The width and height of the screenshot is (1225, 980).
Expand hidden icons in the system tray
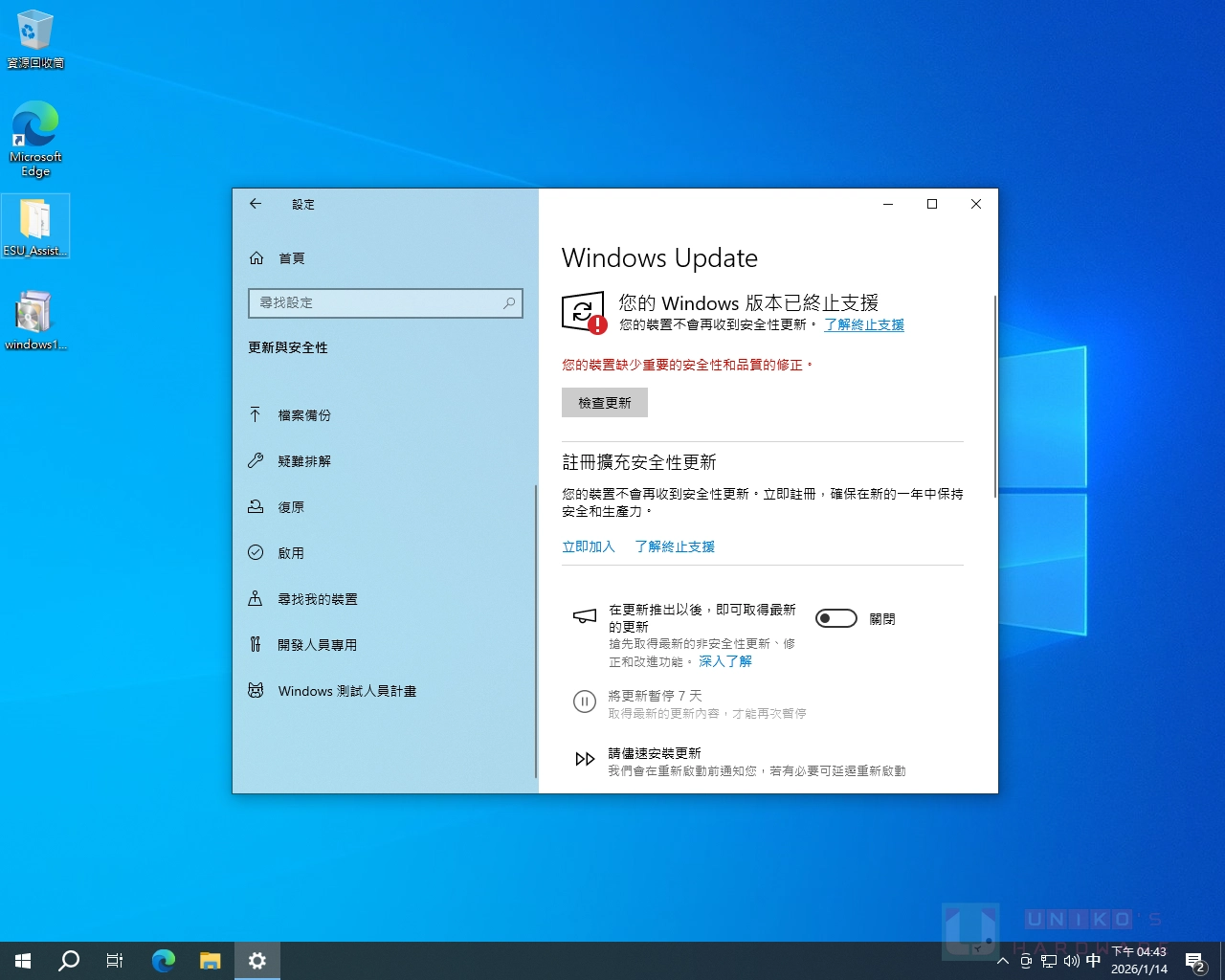(1002, 961)
